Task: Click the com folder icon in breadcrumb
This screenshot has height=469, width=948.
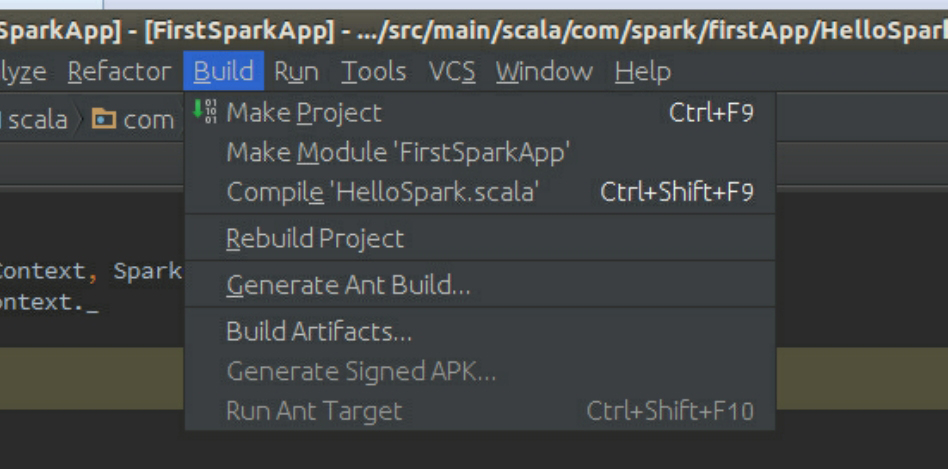Action: [103, 120]
